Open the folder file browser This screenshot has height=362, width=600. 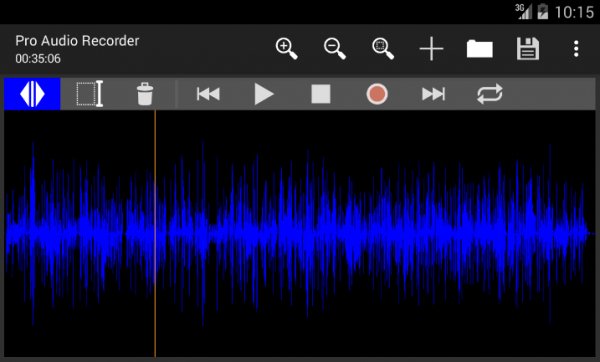[479, 49]
